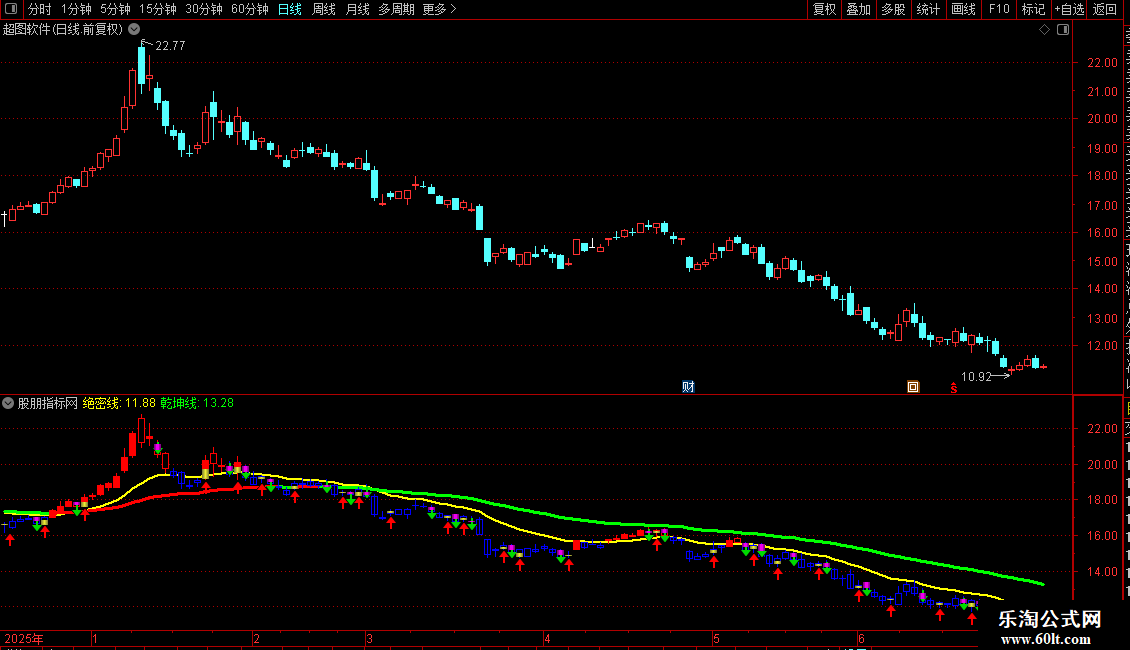The image size is (1130, 650).
Task: Select the 30分钟 period
Action: click(x=204, y=9)
